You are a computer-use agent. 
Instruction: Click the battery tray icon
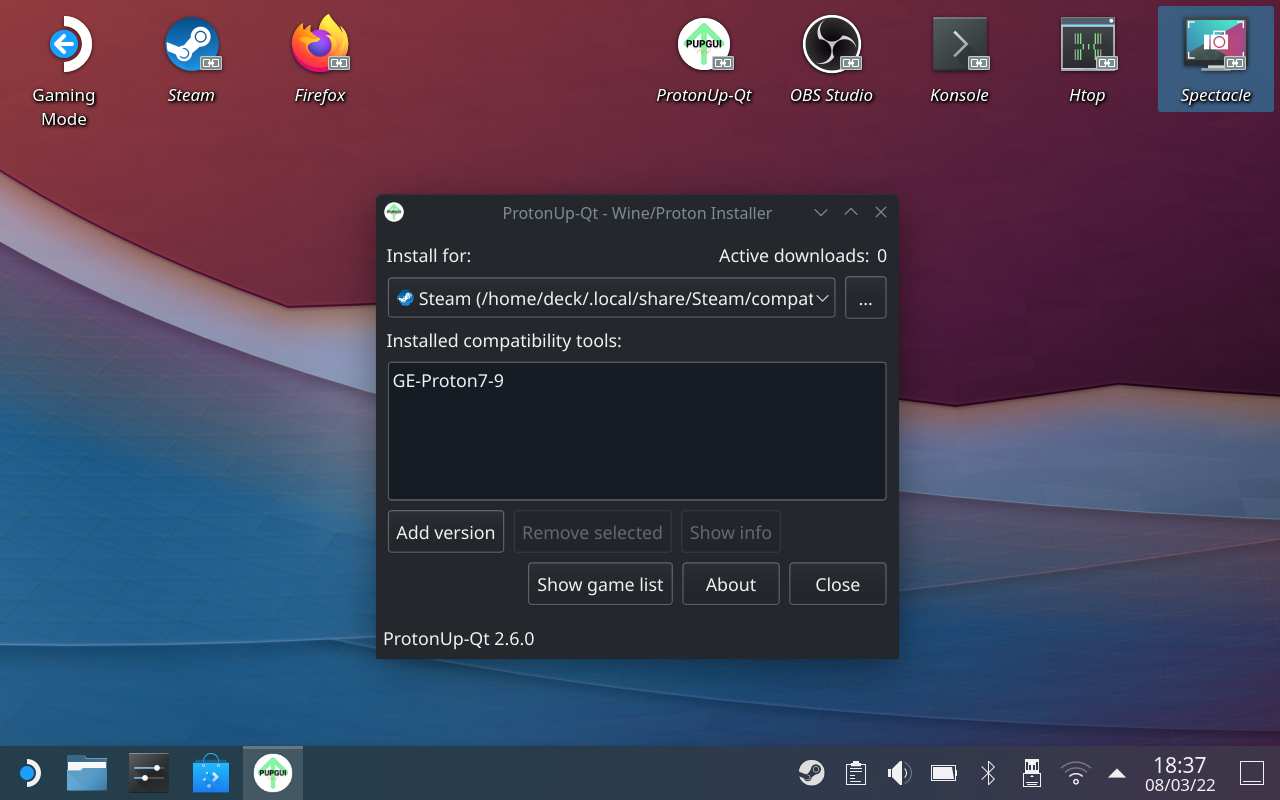tap(944, 772)
